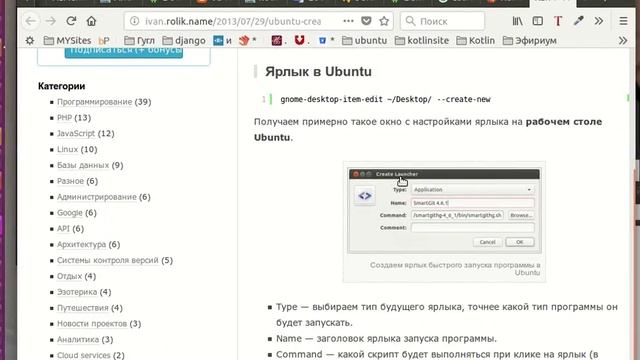Toggle the sidebar view icon

(538, 21)
